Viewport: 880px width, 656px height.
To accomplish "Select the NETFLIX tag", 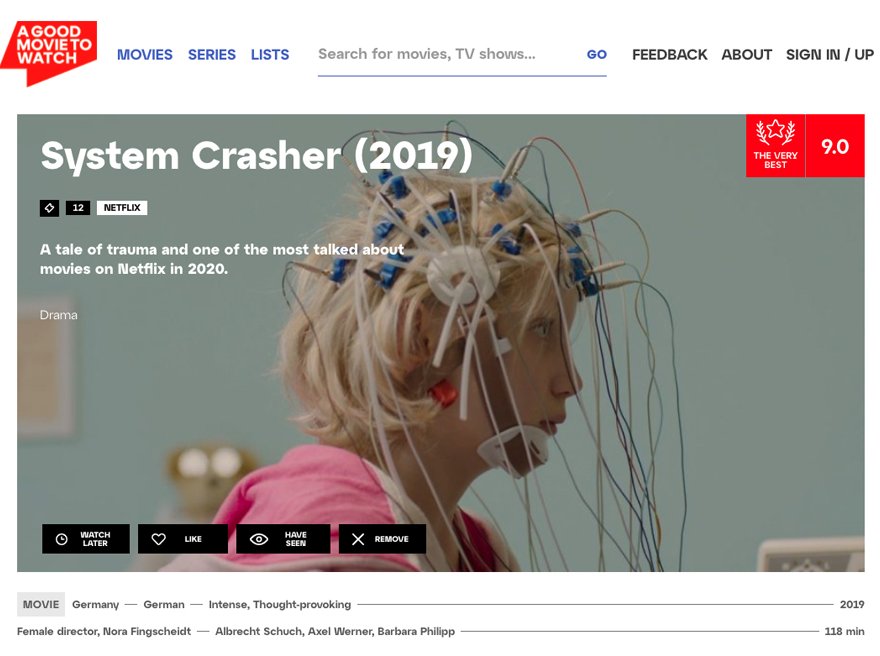I will point(122,208).
